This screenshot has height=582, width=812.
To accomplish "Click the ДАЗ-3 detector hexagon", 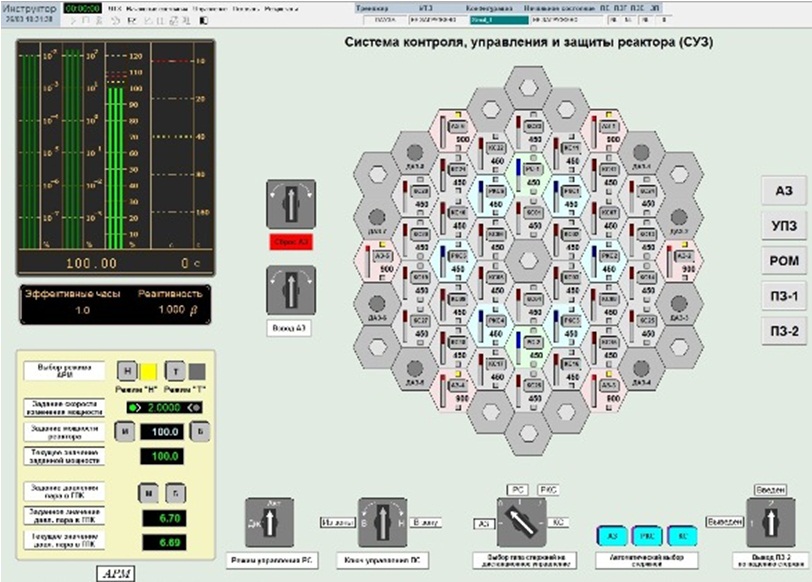I will pos(679,303).
